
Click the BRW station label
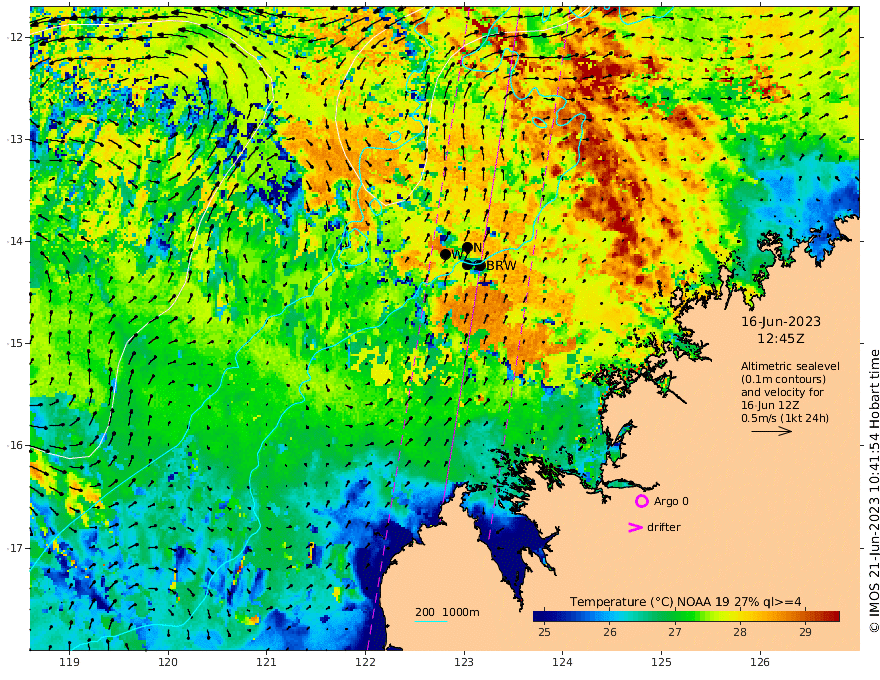[x=501, y=266]
